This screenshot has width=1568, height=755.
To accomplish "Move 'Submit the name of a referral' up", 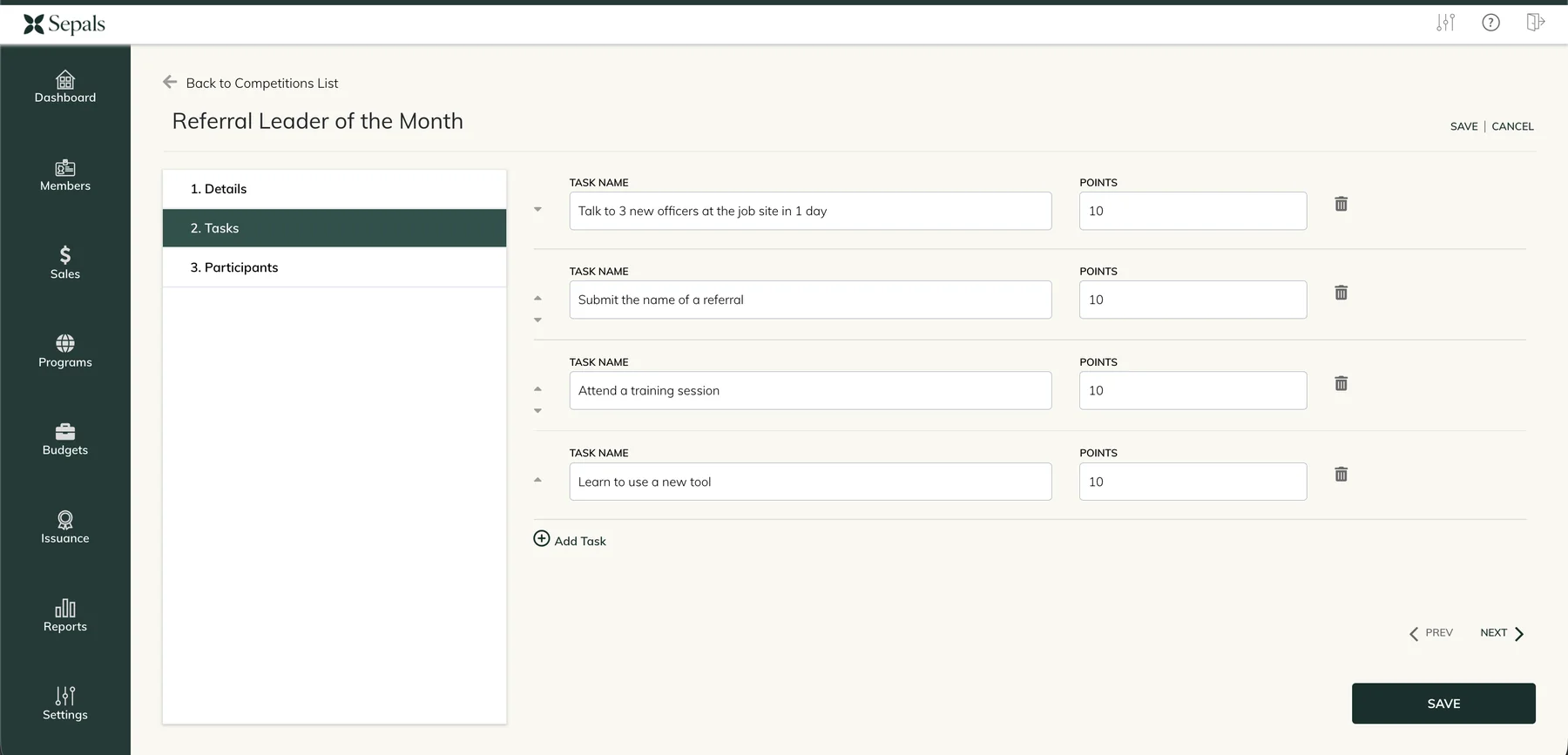I will 537,298.
